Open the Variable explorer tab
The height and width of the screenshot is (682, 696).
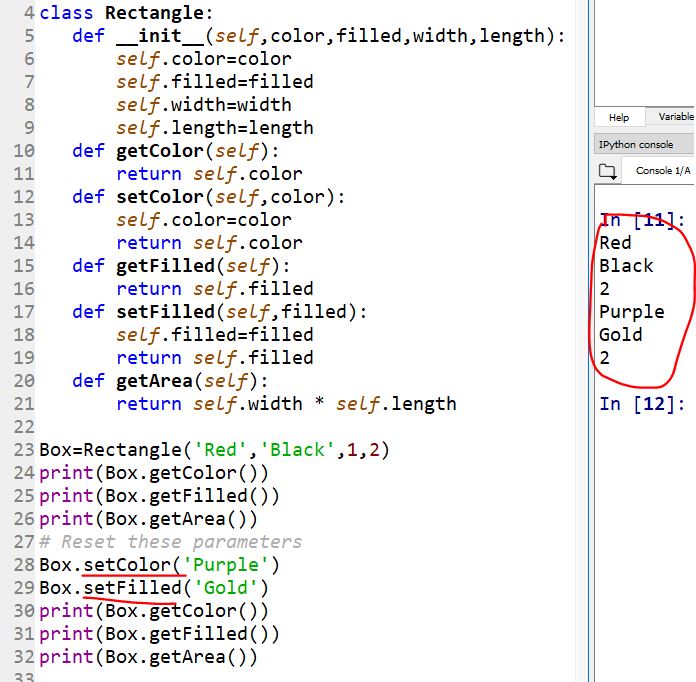pyautogui.click(x=675, y=117)
